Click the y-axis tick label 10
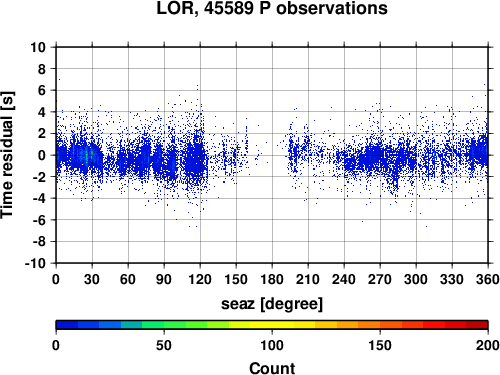The height and width of the screenshot is (375, 500). click(38, 47)
